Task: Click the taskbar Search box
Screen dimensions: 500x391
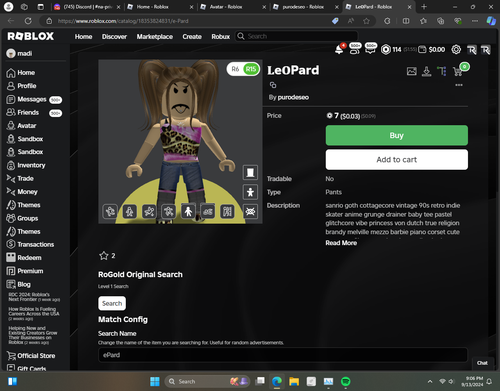Action: (x=208, y=381)
